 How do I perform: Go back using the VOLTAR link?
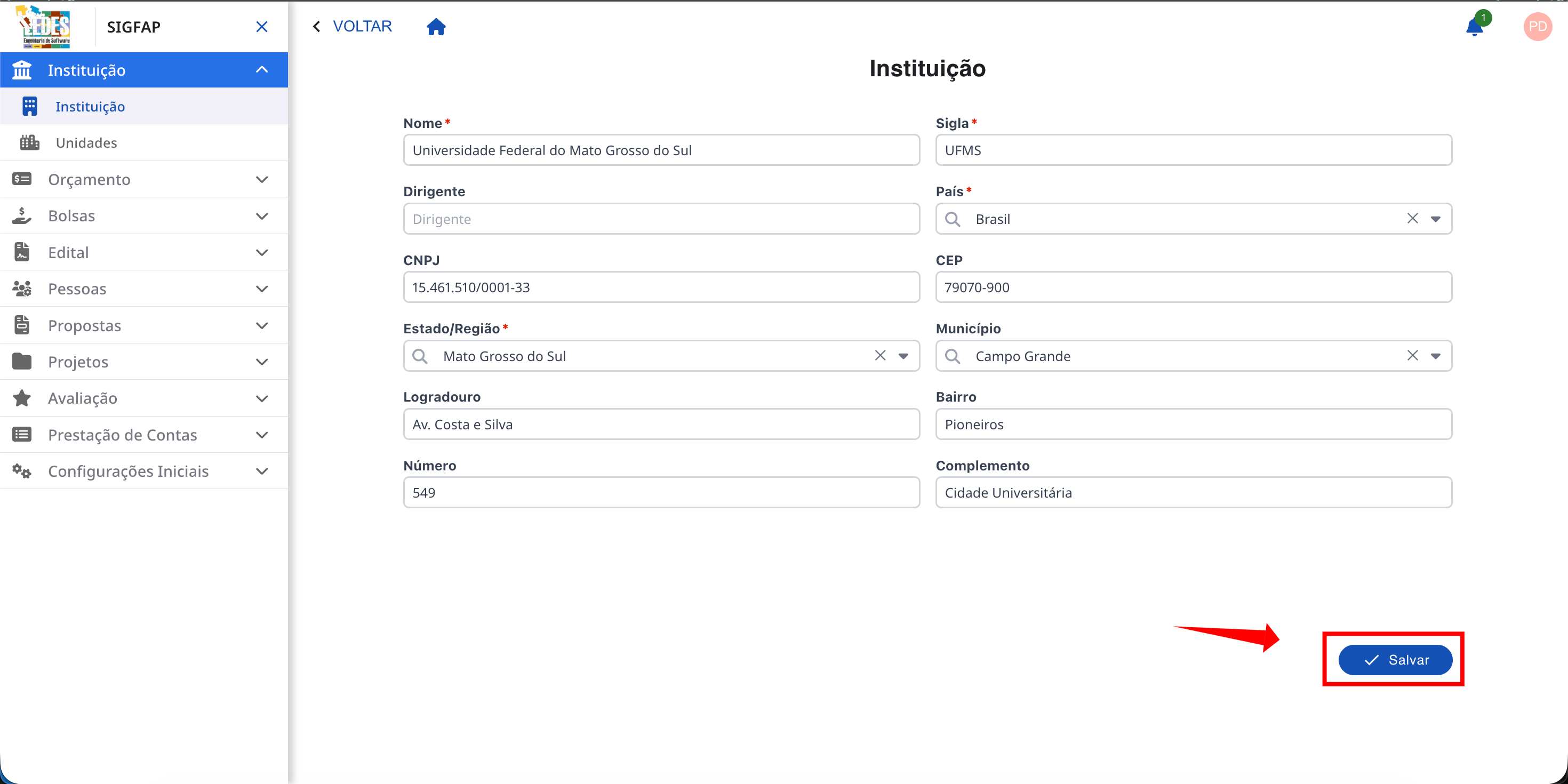click(353, 27)
